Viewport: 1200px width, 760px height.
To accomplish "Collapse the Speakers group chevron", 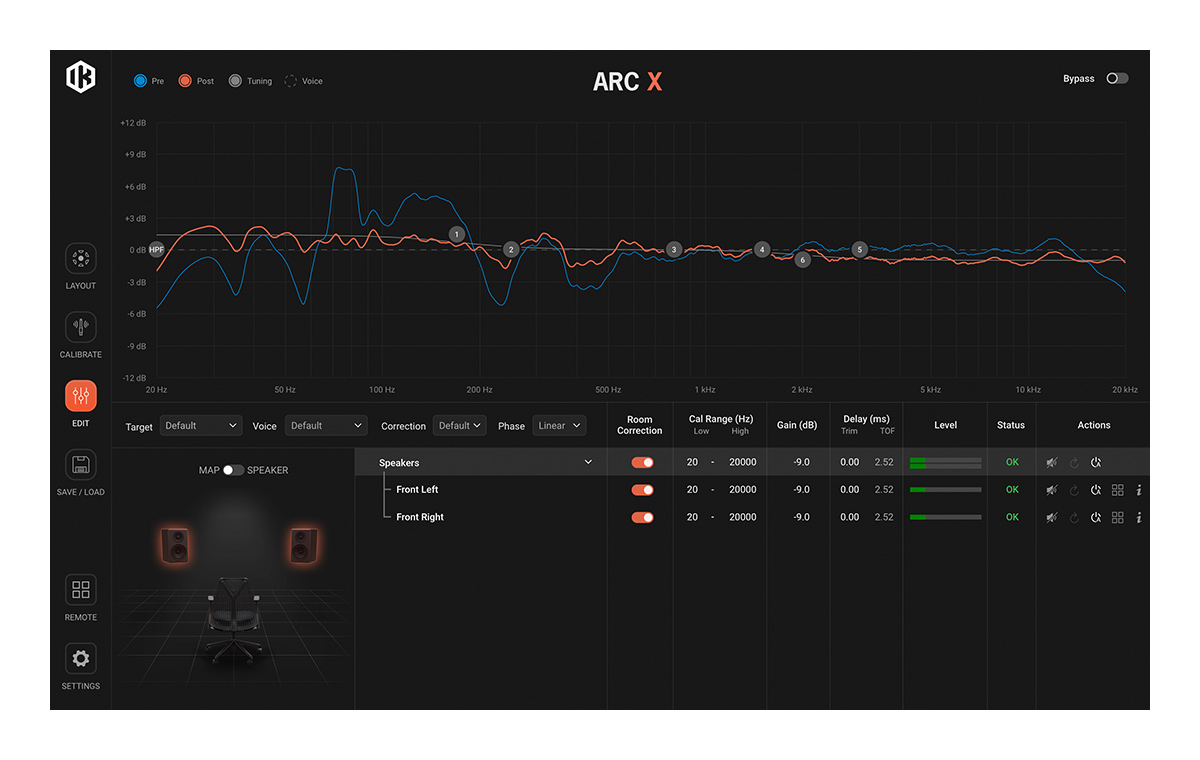I will (588, 463).
